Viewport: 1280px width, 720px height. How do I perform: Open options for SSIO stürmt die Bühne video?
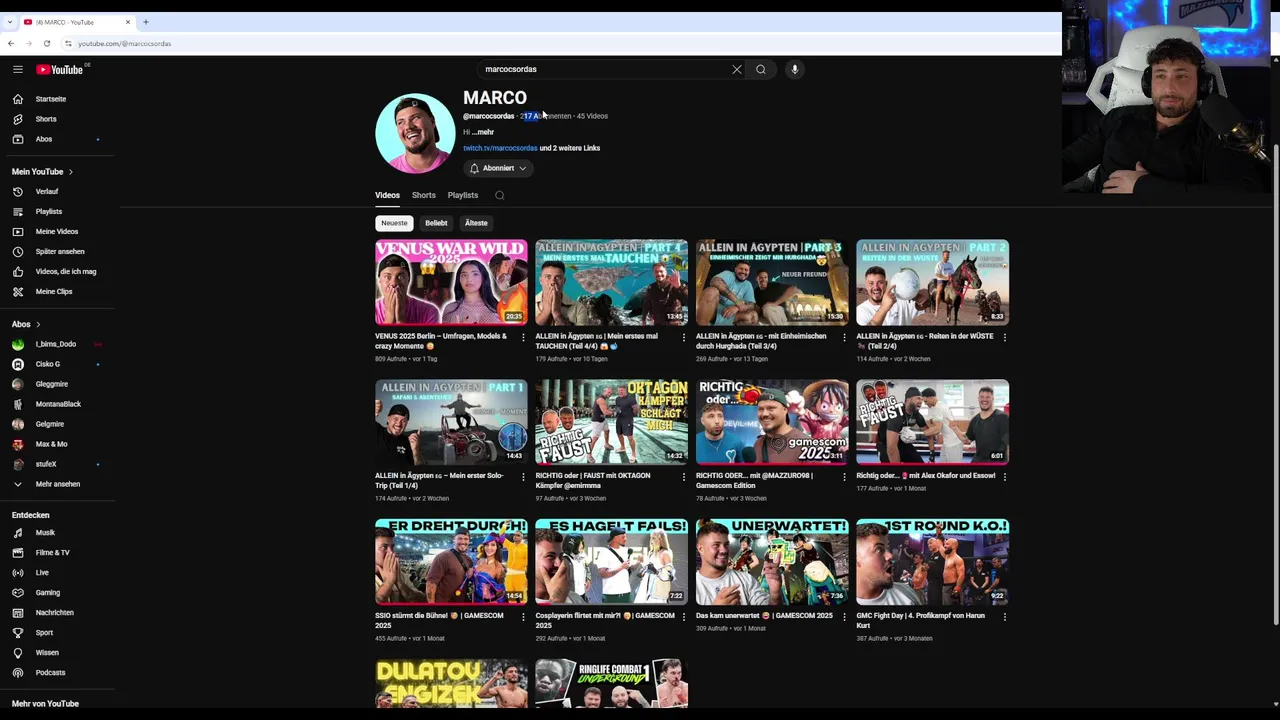pyautogui.click(x=523, y=617)
